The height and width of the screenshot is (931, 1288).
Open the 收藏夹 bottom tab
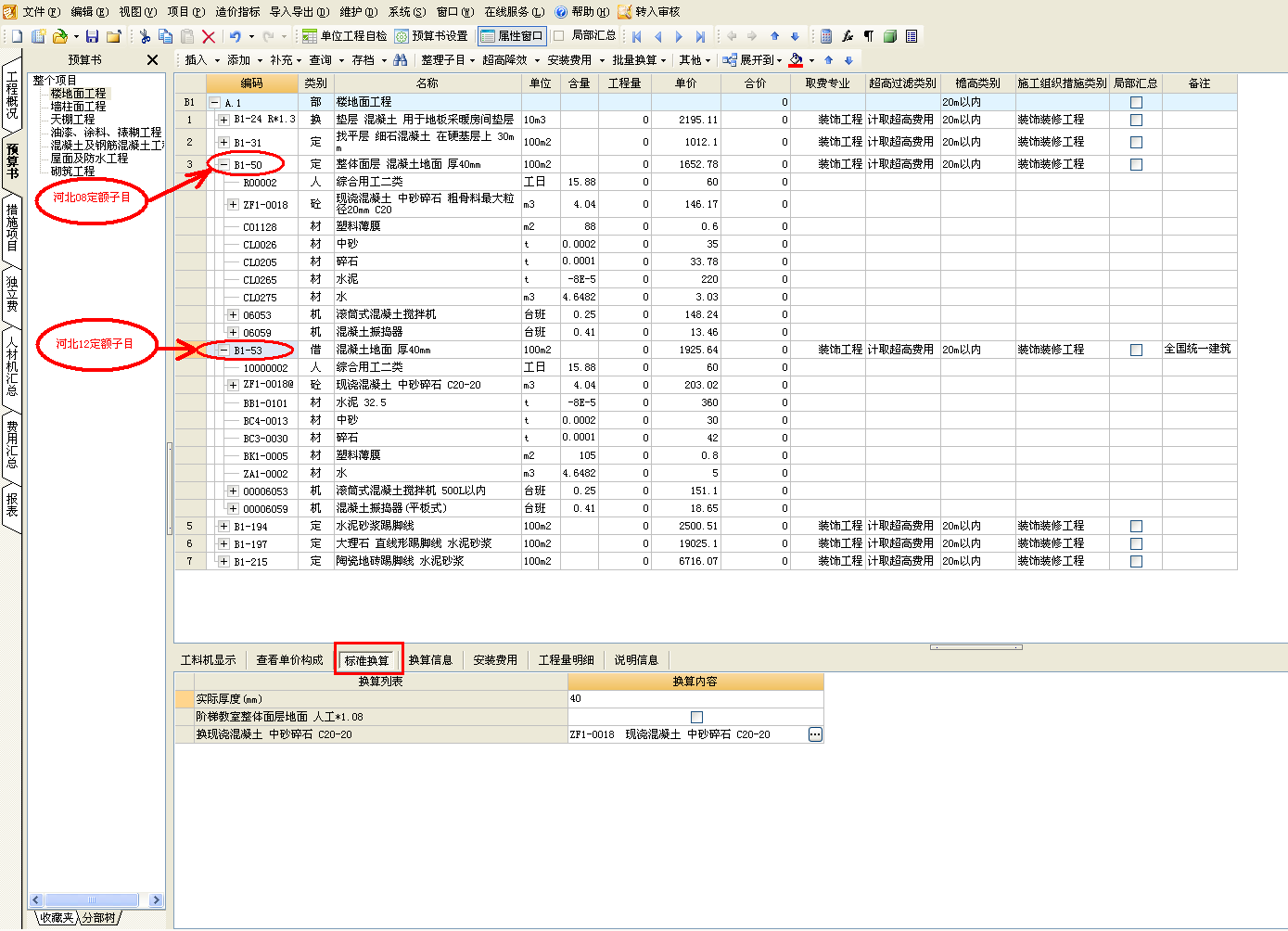[x=57, y=918]
